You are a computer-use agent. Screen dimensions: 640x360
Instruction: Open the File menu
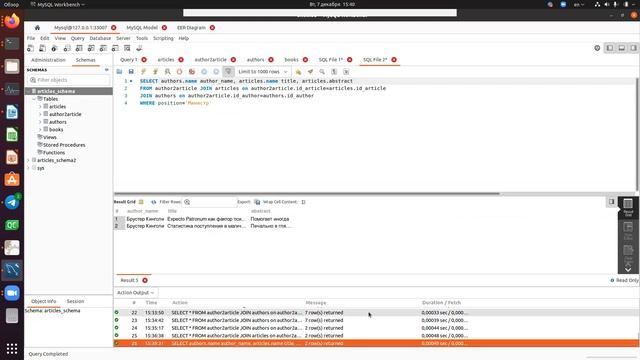coord(31,38)
